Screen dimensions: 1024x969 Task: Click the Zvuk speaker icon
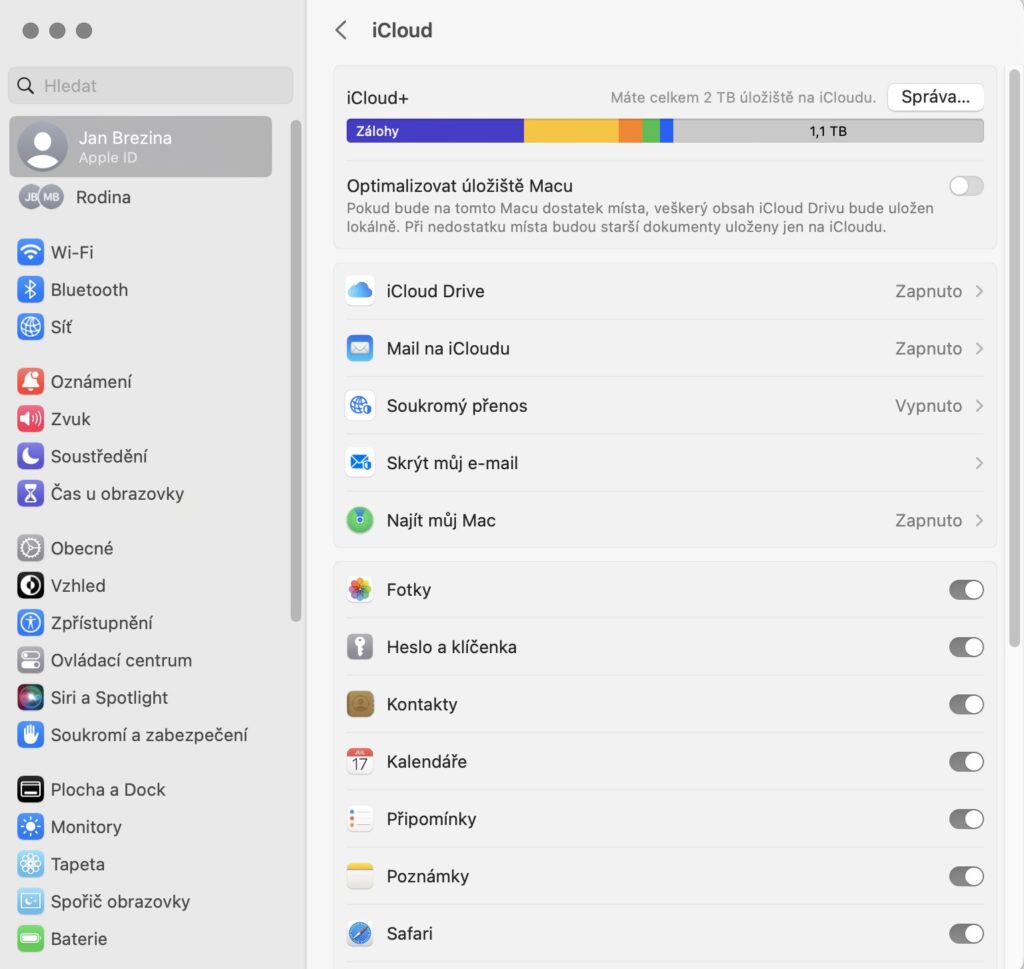pyautogui.click(x=30, y=419)
